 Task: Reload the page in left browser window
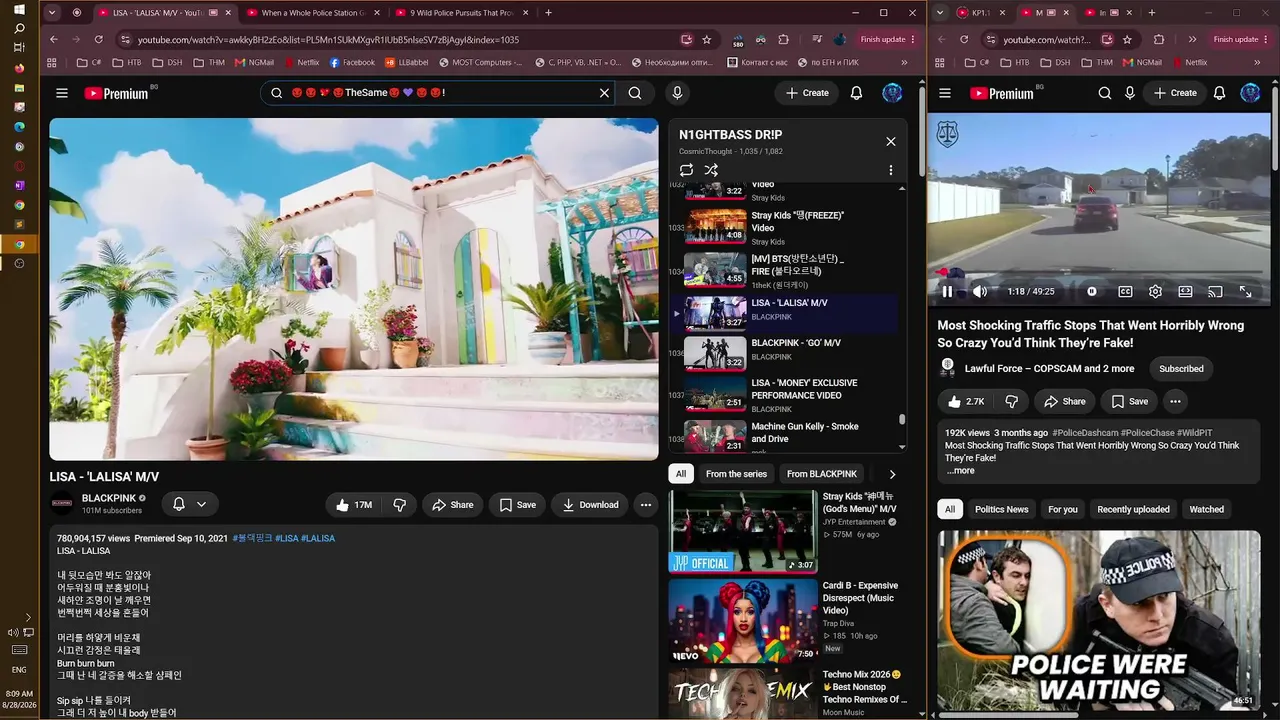[98, 40]
